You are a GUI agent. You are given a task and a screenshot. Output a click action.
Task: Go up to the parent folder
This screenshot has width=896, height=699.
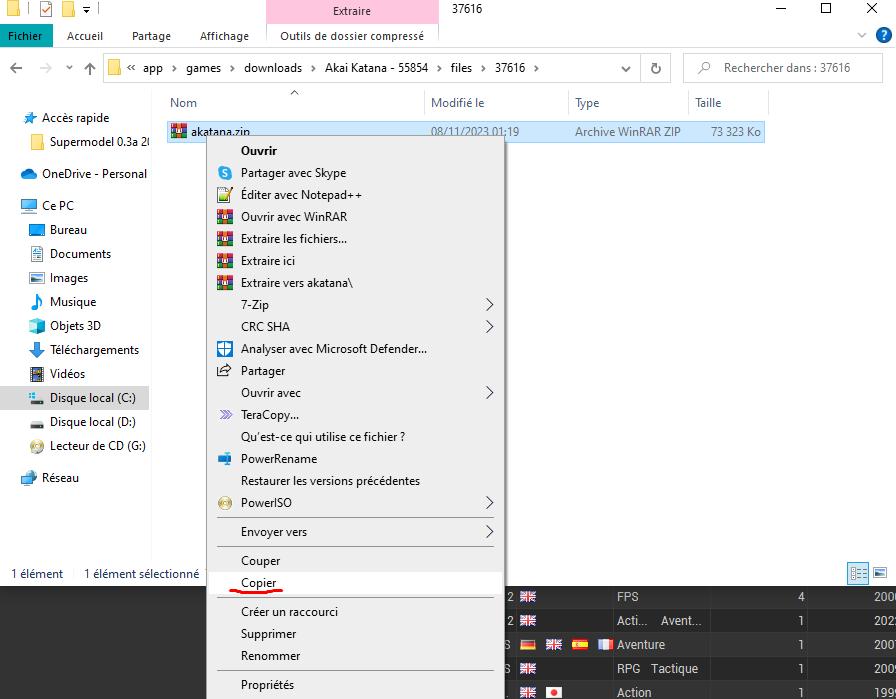click(x=90, y=67)
